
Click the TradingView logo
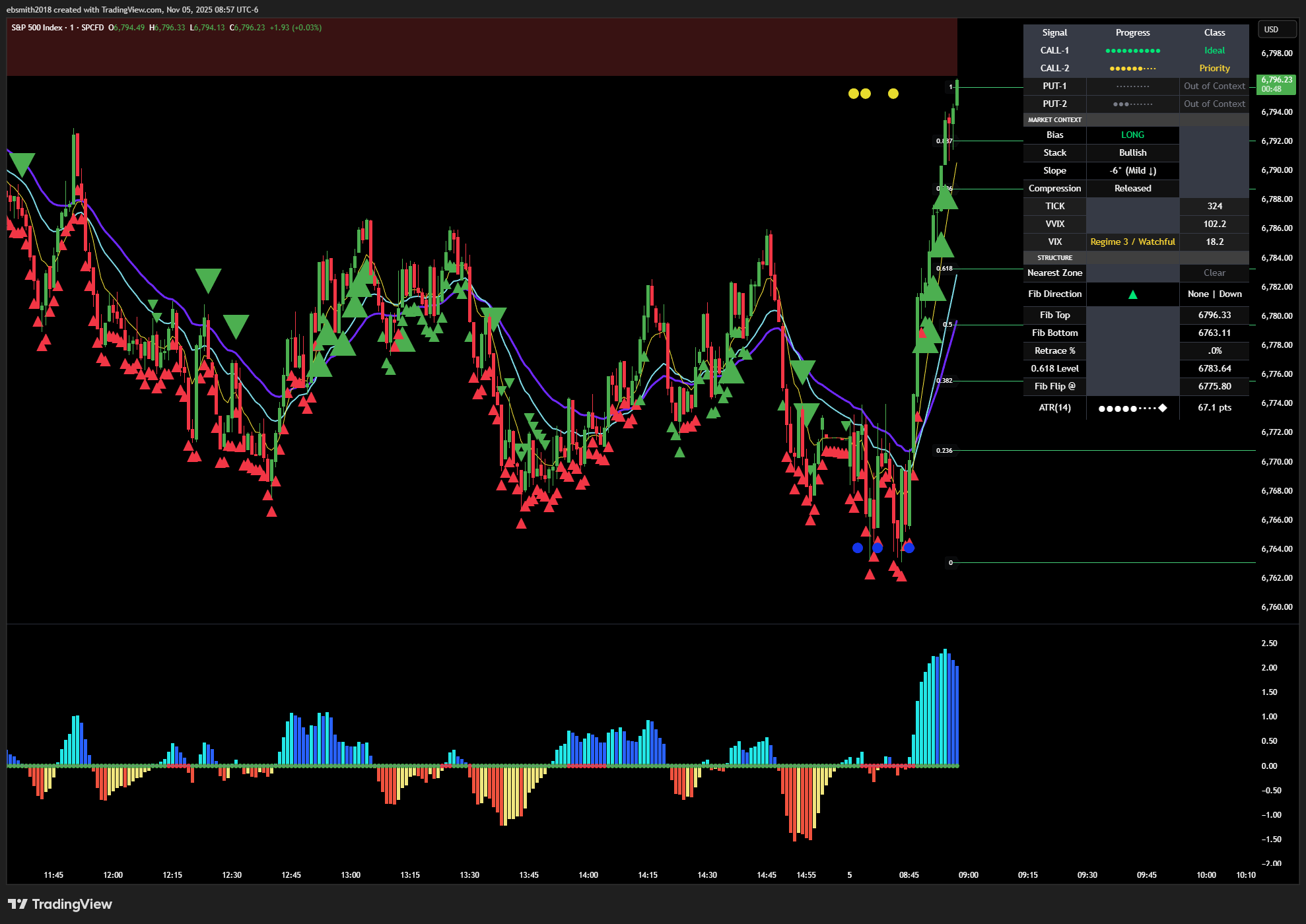coord(59,904)
